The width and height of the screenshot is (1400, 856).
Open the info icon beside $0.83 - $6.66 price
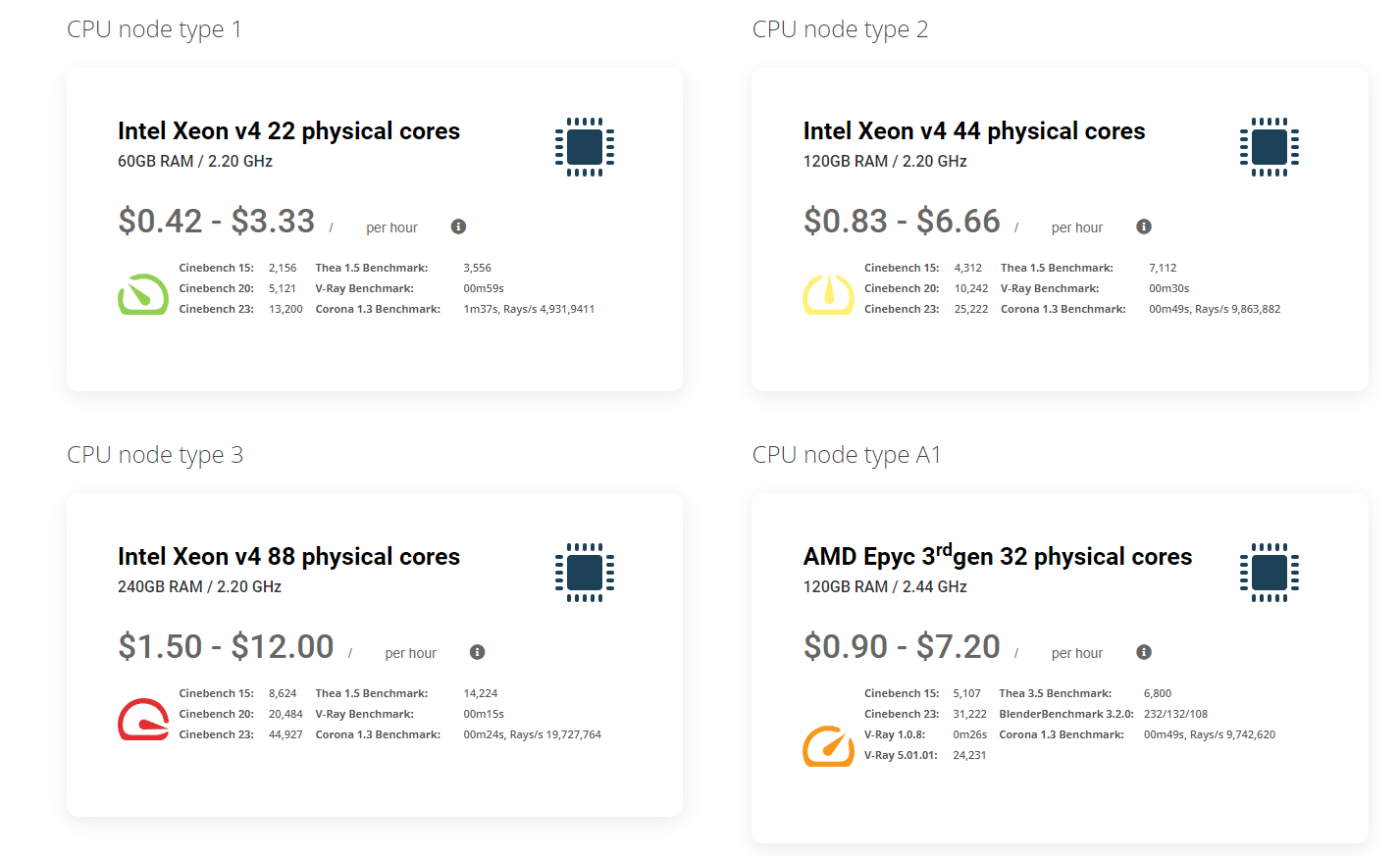1144,227
